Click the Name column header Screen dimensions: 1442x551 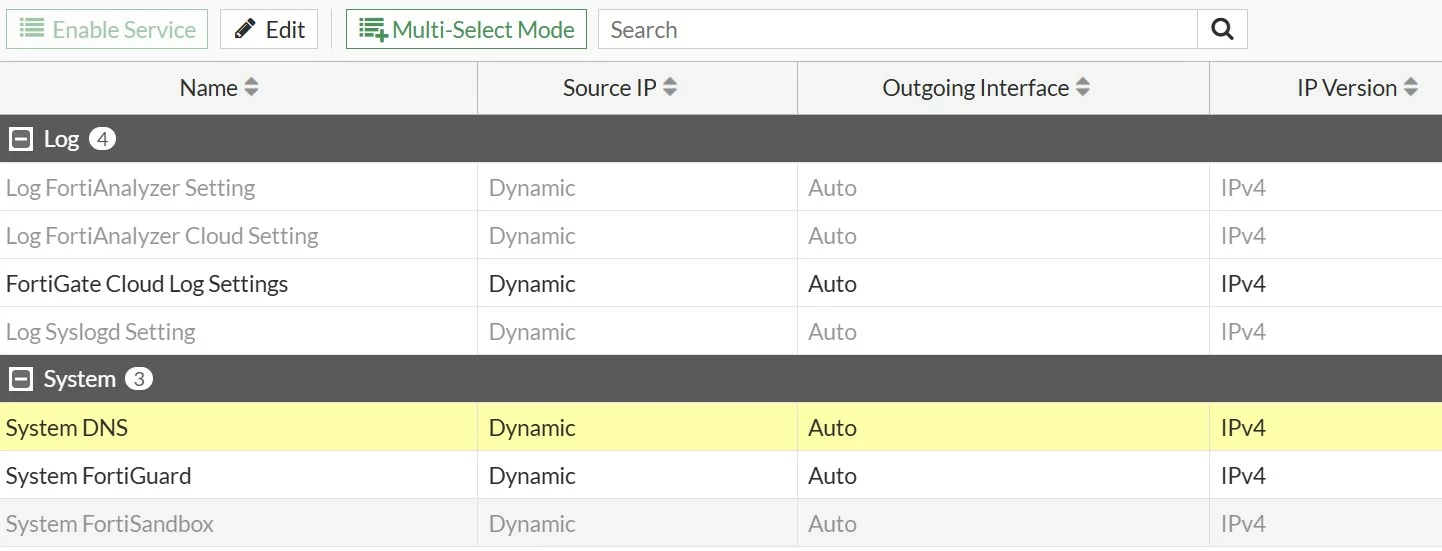click(239, 88)
